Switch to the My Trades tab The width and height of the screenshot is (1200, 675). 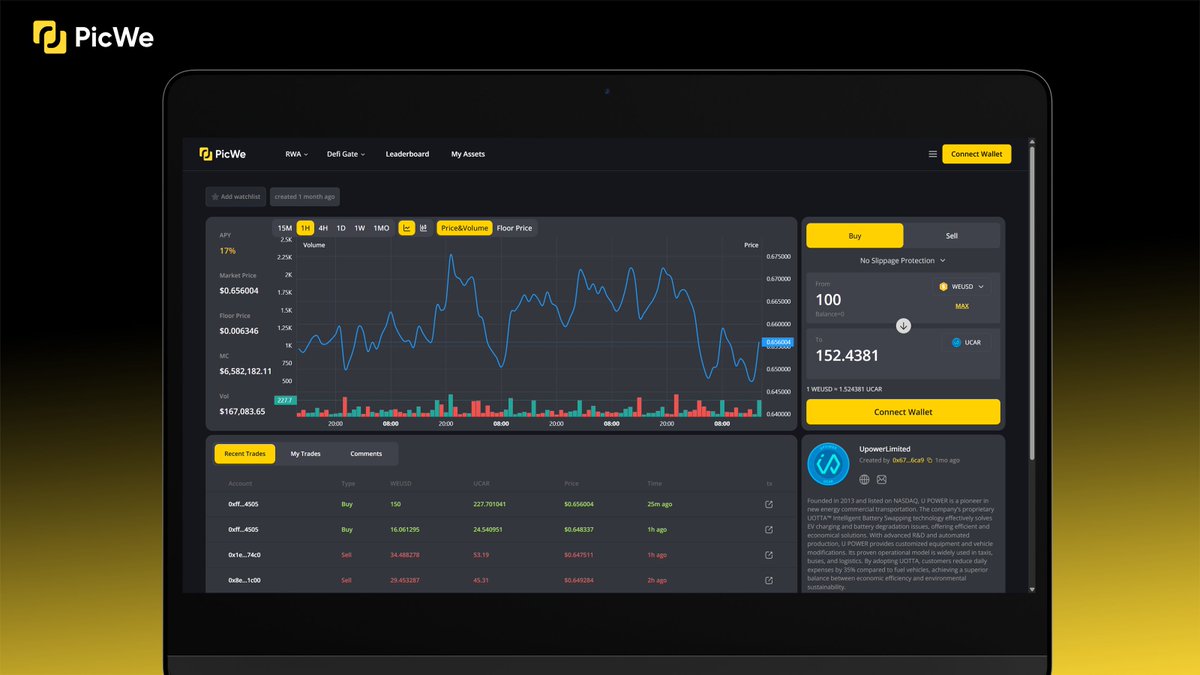click(x=304, y=453)
